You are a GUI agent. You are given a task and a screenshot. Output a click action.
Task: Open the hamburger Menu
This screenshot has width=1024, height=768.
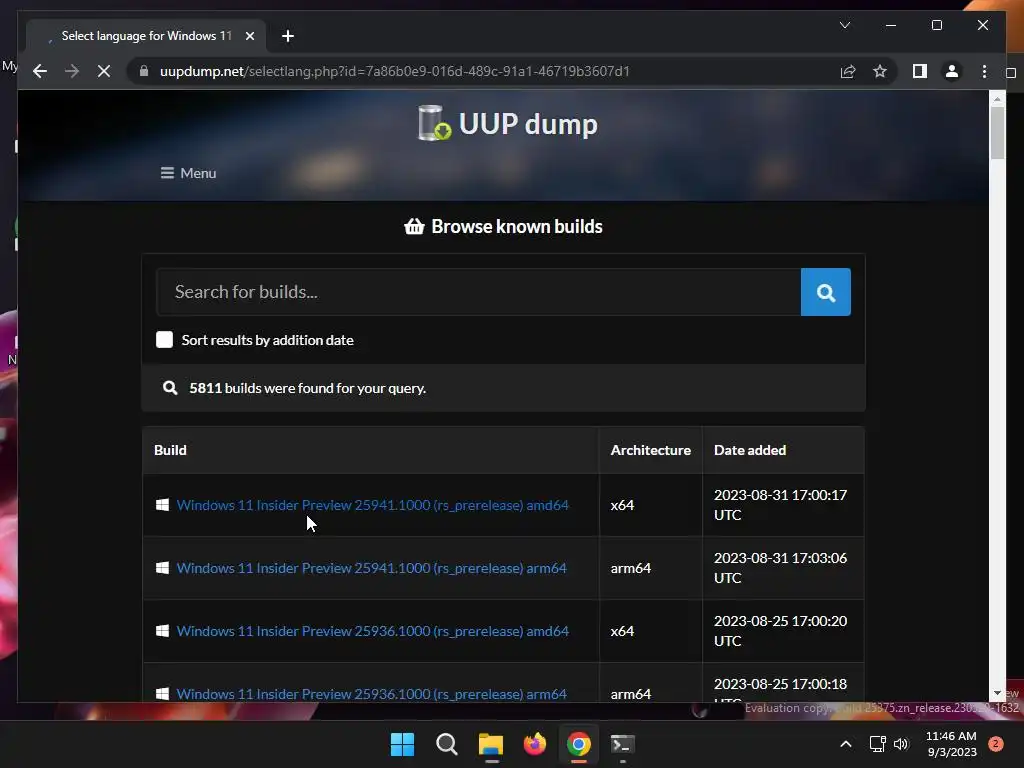(x=188, y=173)
